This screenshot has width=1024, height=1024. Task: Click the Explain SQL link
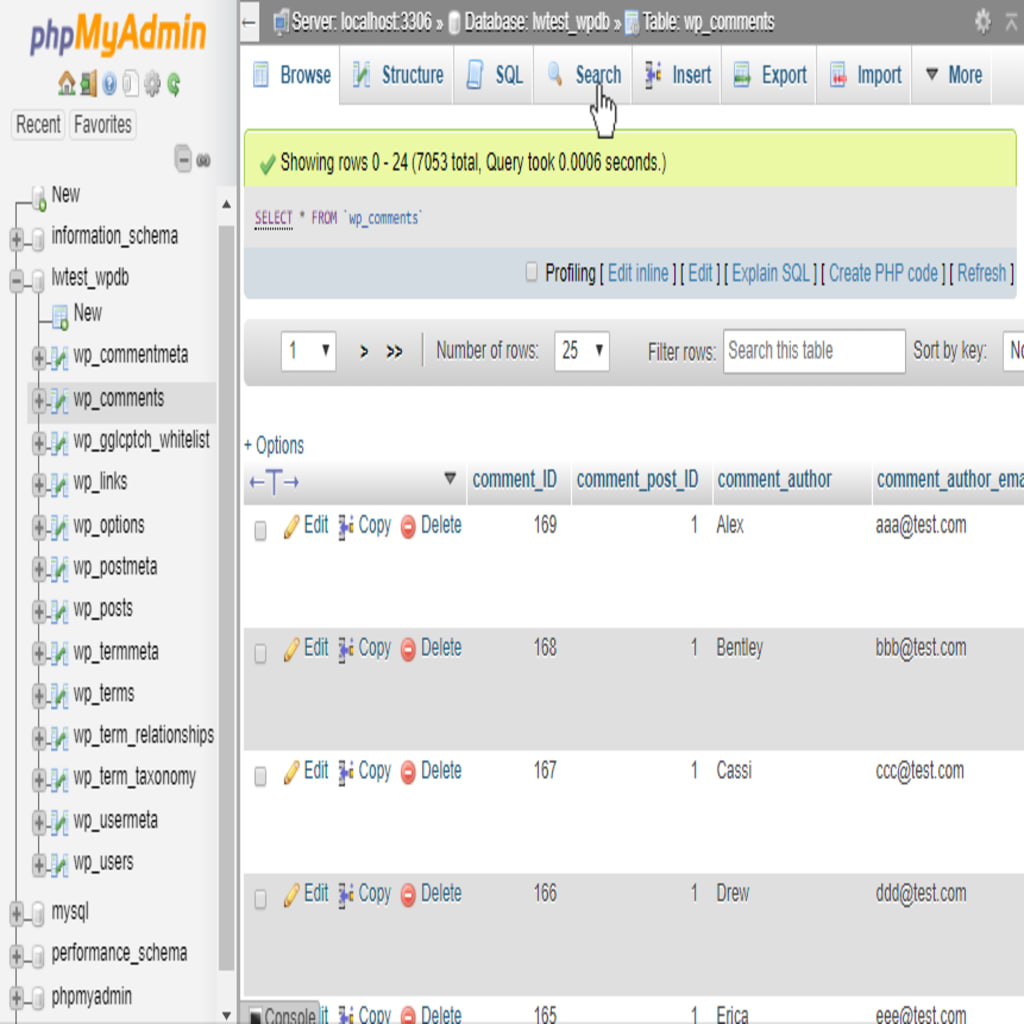pyautogui.click(x=771, y=273)
